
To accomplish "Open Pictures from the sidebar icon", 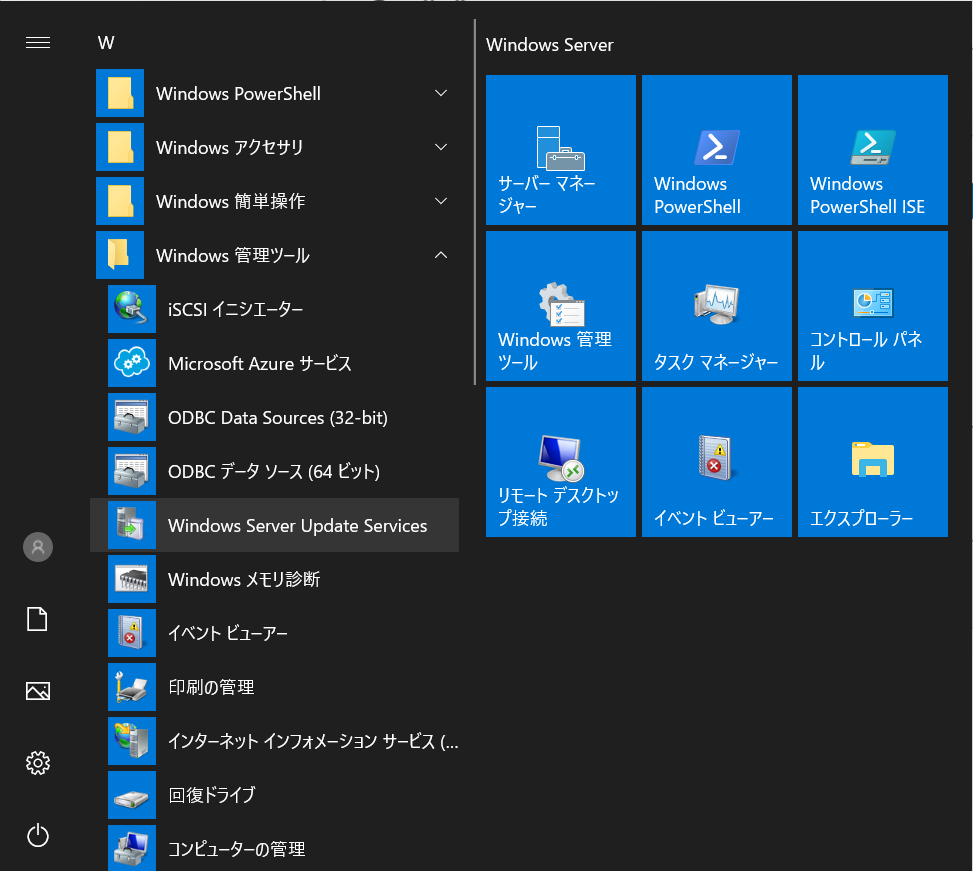I will pos(38,691).
